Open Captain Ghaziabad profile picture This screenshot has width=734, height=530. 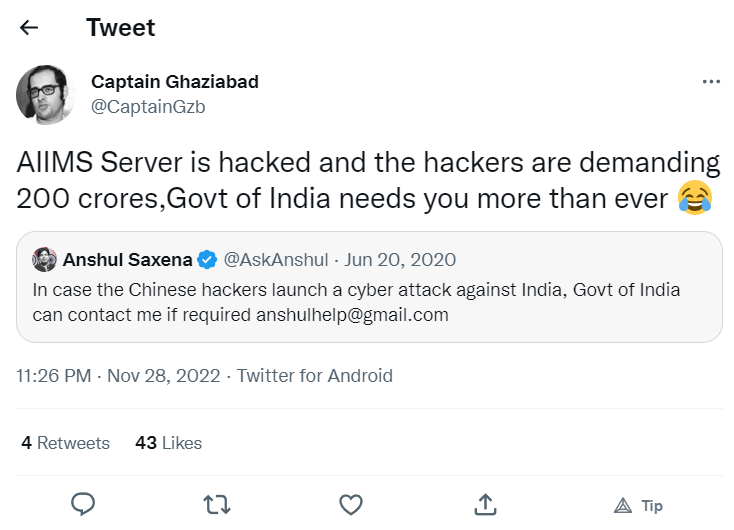[46, 95]
